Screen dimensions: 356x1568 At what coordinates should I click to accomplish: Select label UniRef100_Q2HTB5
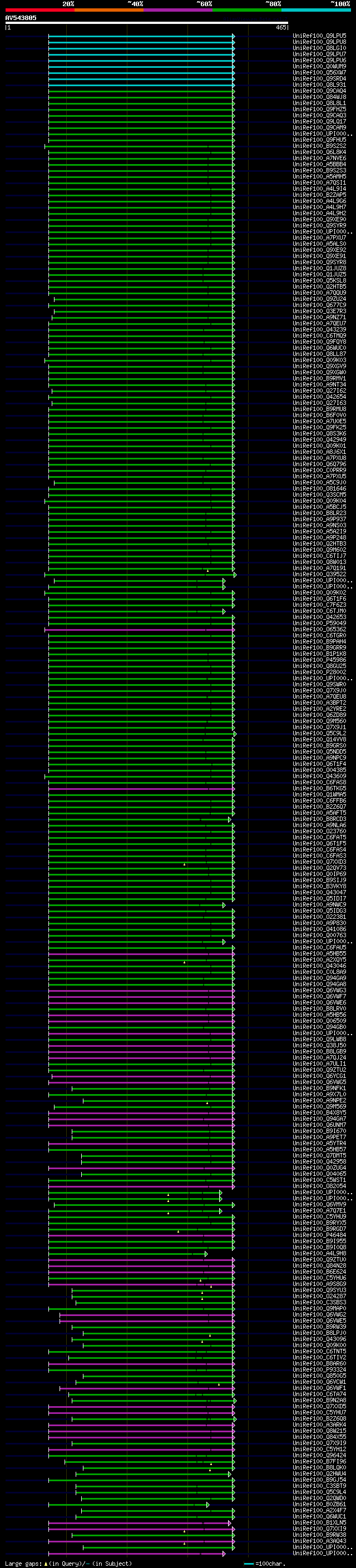(319, 286)
